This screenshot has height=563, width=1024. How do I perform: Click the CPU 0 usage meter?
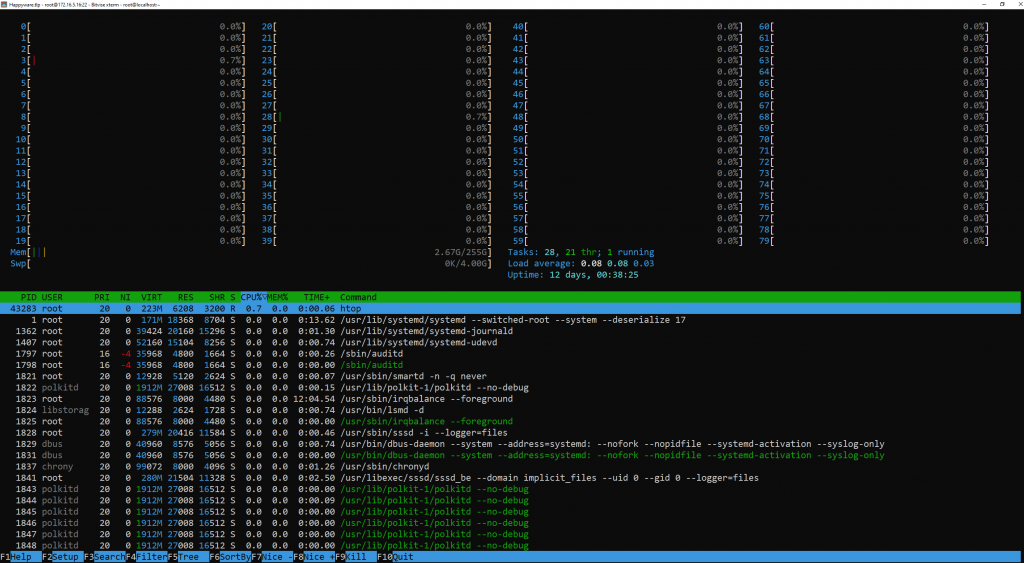pyautogui.click(x=133, y=27)
